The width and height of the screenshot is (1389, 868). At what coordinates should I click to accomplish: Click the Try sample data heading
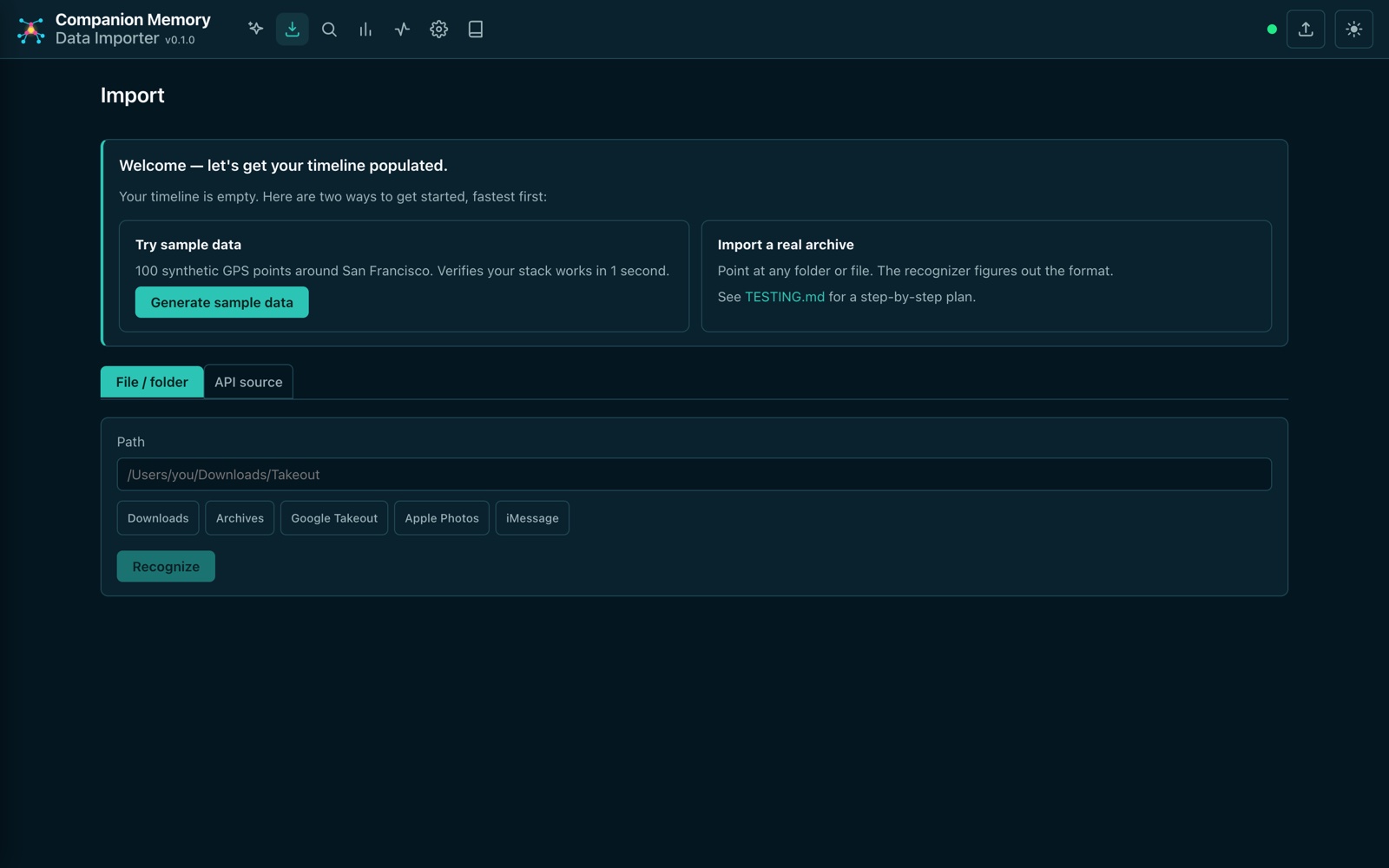(188, 245)
